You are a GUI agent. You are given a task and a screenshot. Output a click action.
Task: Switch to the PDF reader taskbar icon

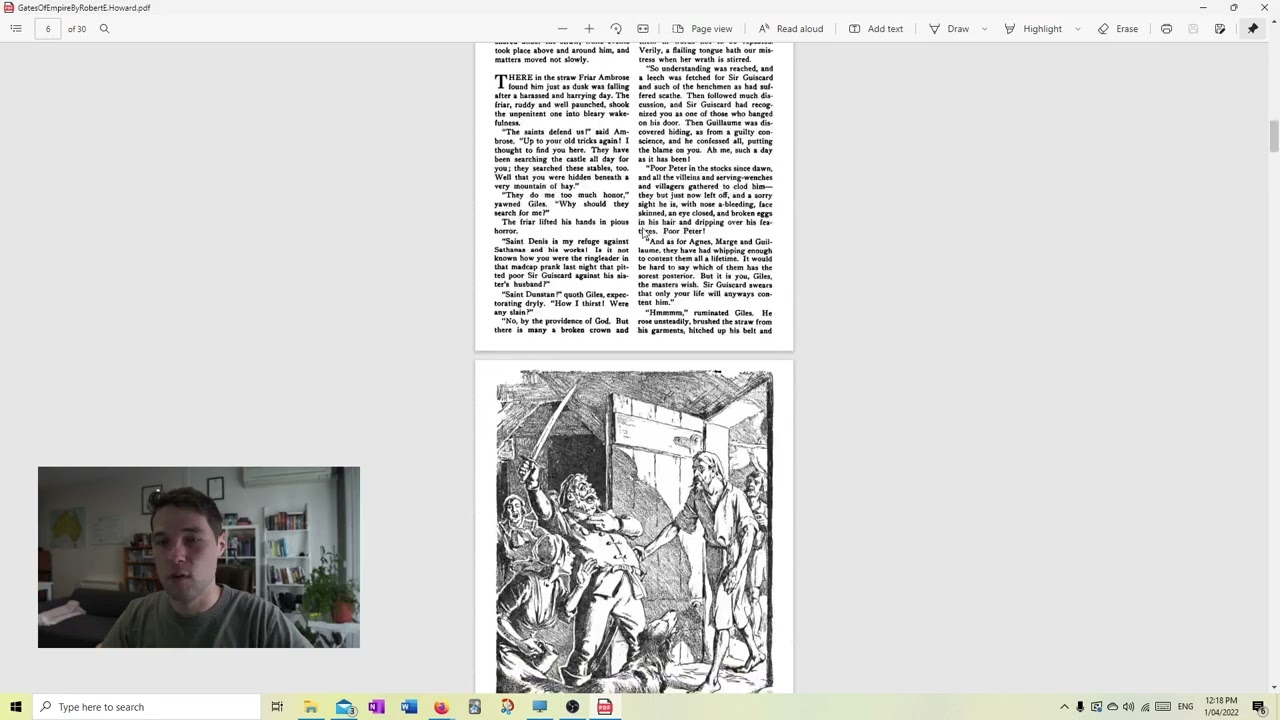[605, 707]
